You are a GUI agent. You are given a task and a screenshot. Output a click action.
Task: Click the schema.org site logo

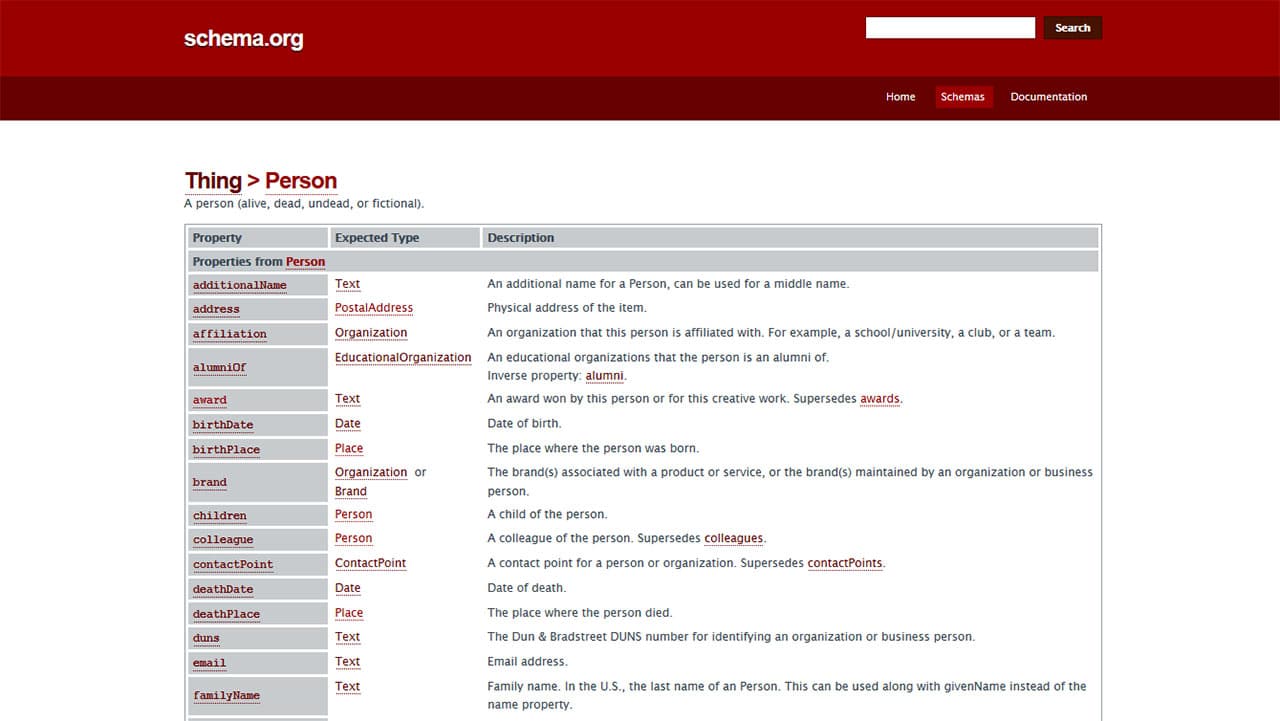243,39
